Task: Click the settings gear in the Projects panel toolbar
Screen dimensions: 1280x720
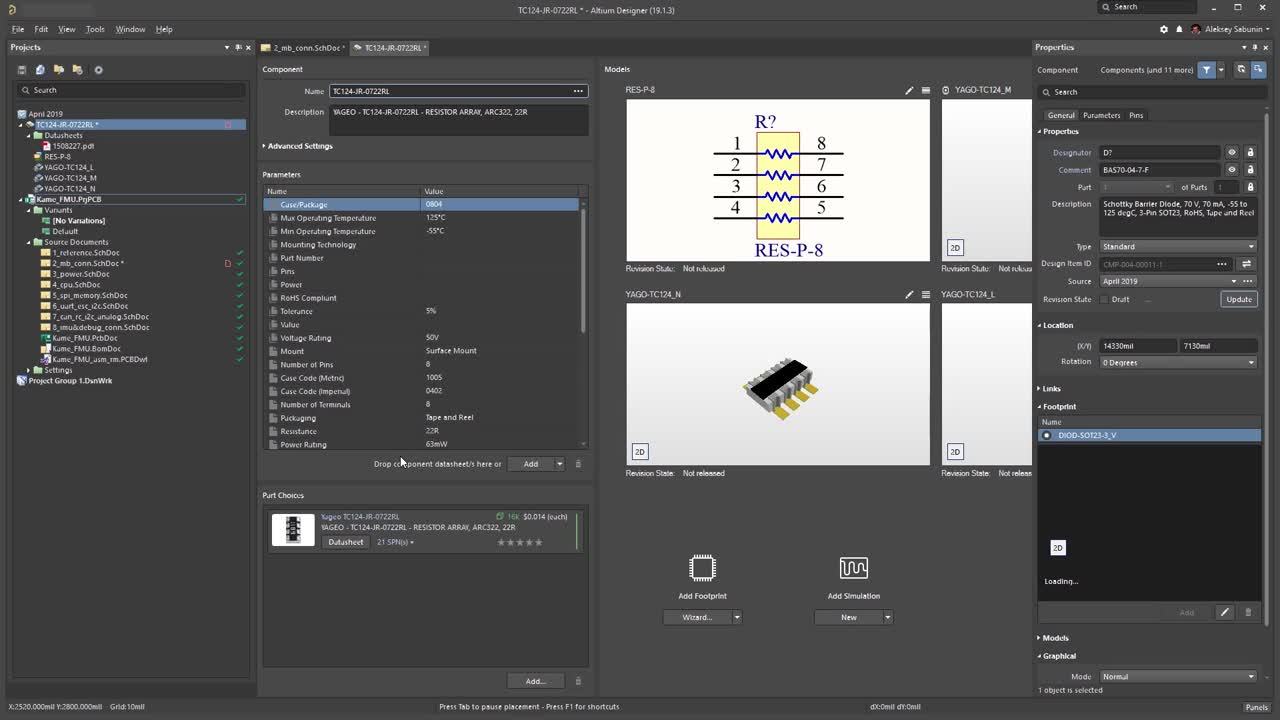Action: [x=98, y=70]
